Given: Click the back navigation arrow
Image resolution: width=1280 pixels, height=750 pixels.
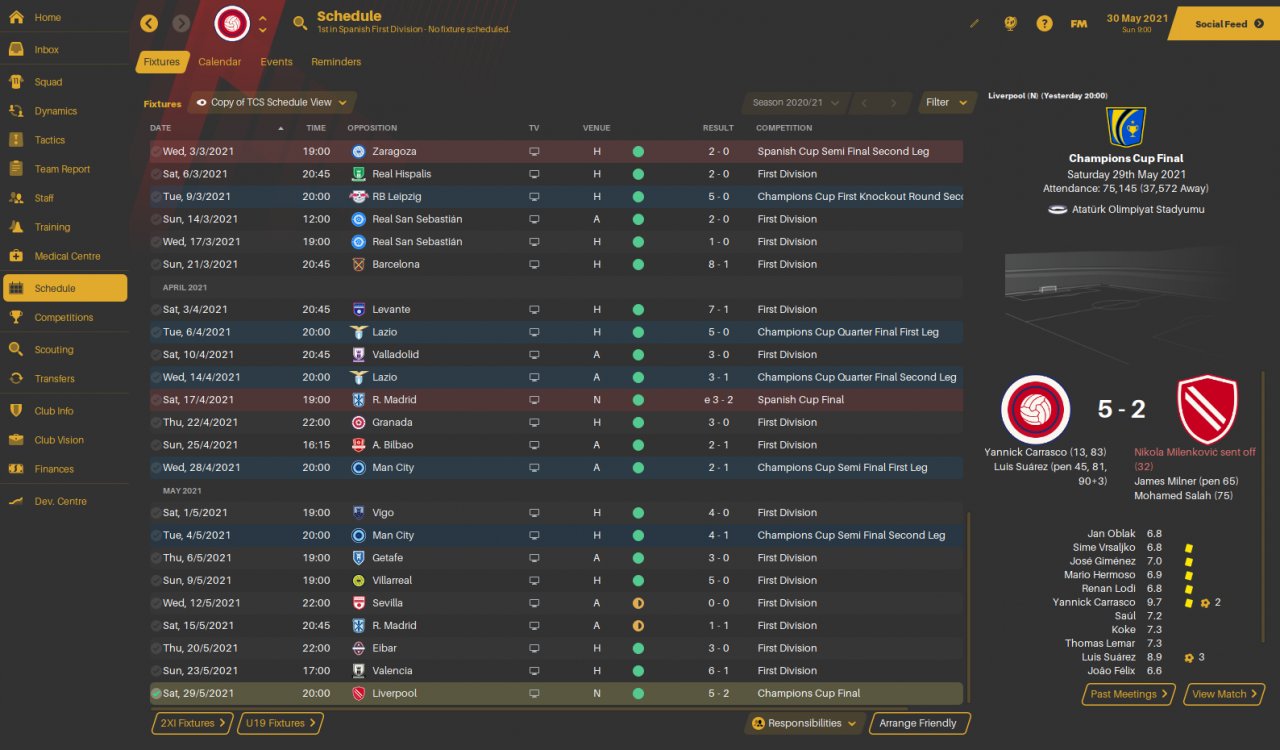Looking at the screenshot, I should click(149, 23).
